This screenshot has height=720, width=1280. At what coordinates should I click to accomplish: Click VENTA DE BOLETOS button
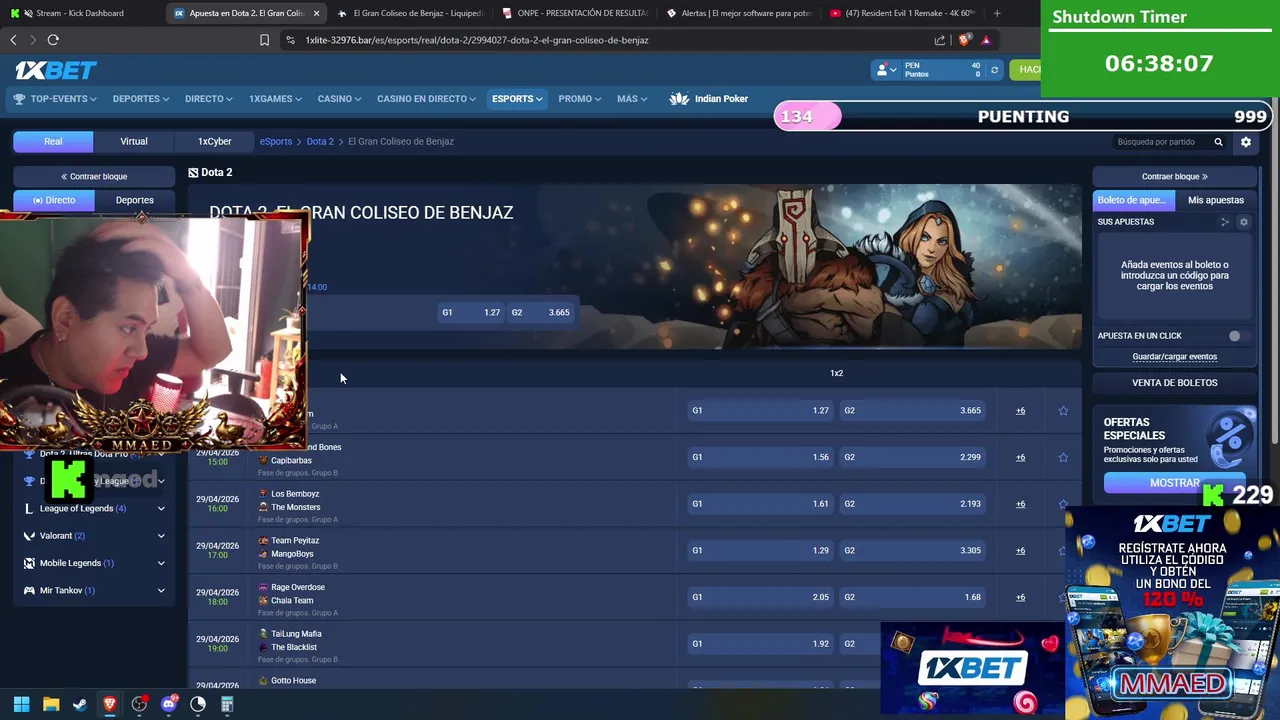[1174, 383]
